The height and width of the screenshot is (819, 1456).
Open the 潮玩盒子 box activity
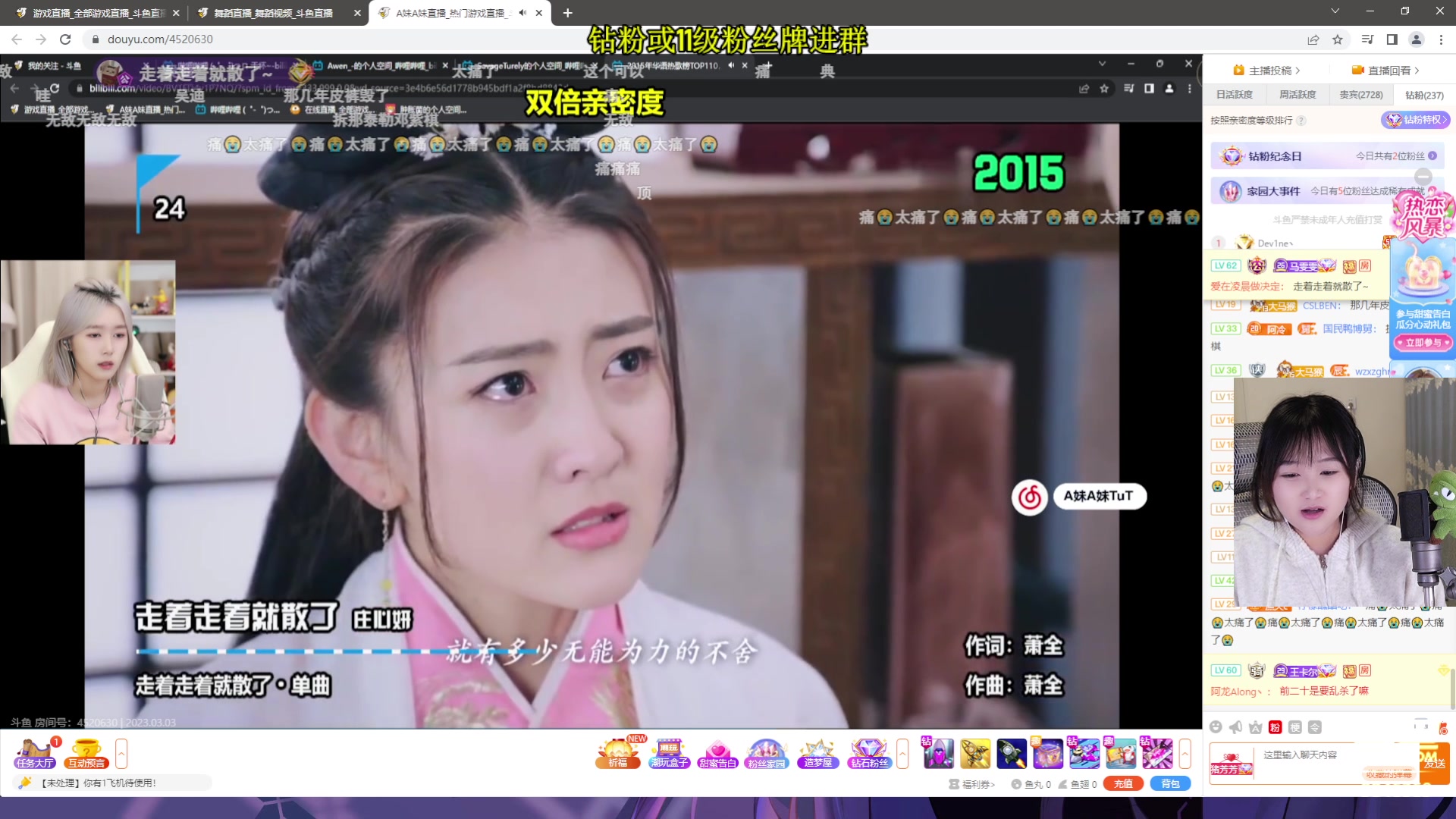click(669, 753)
